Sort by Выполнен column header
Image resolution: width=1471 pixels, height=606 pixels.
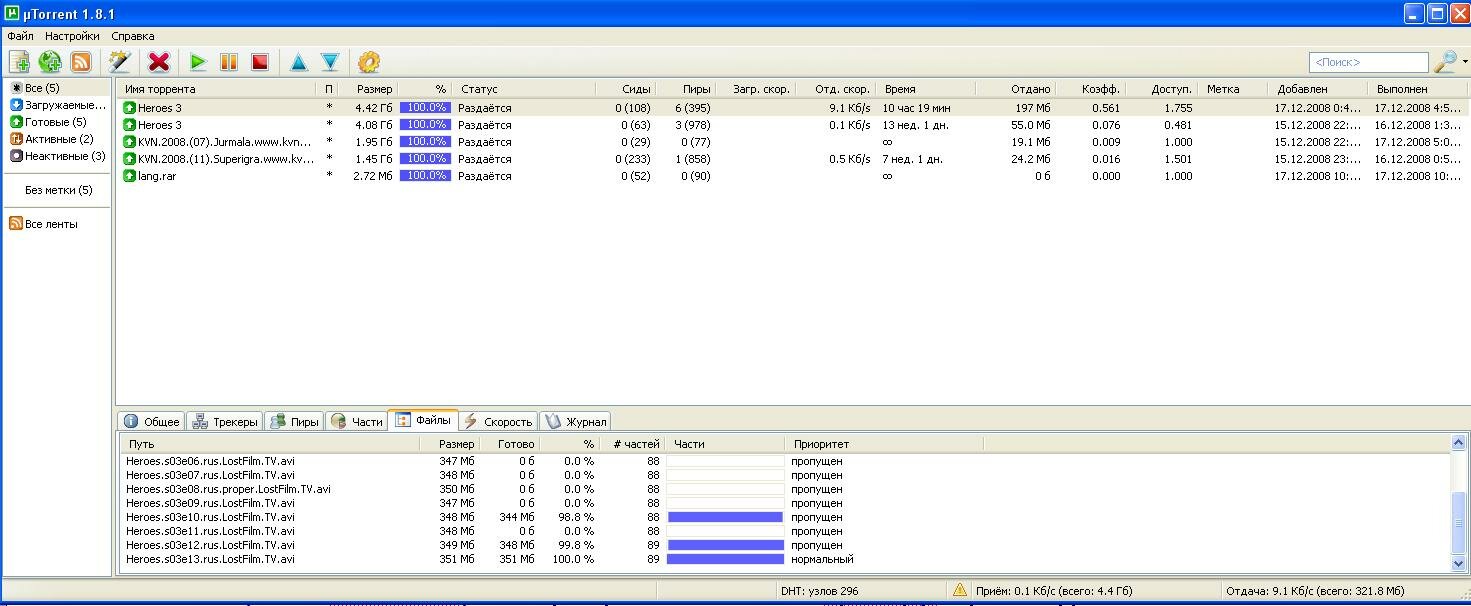coord(1417,89)
